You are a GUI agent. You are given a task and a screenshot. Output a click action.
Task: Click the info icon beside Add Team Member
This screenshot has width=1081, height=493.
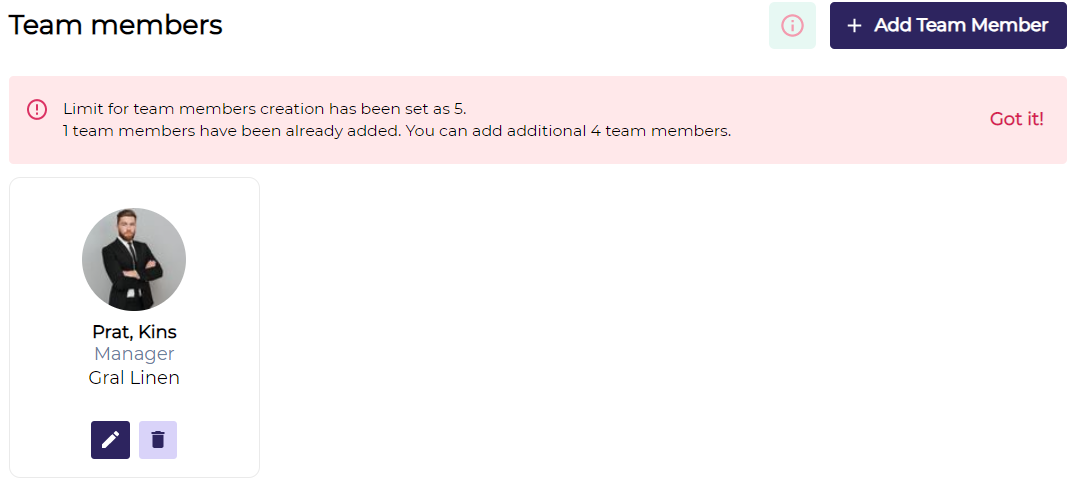pos(792,26)
